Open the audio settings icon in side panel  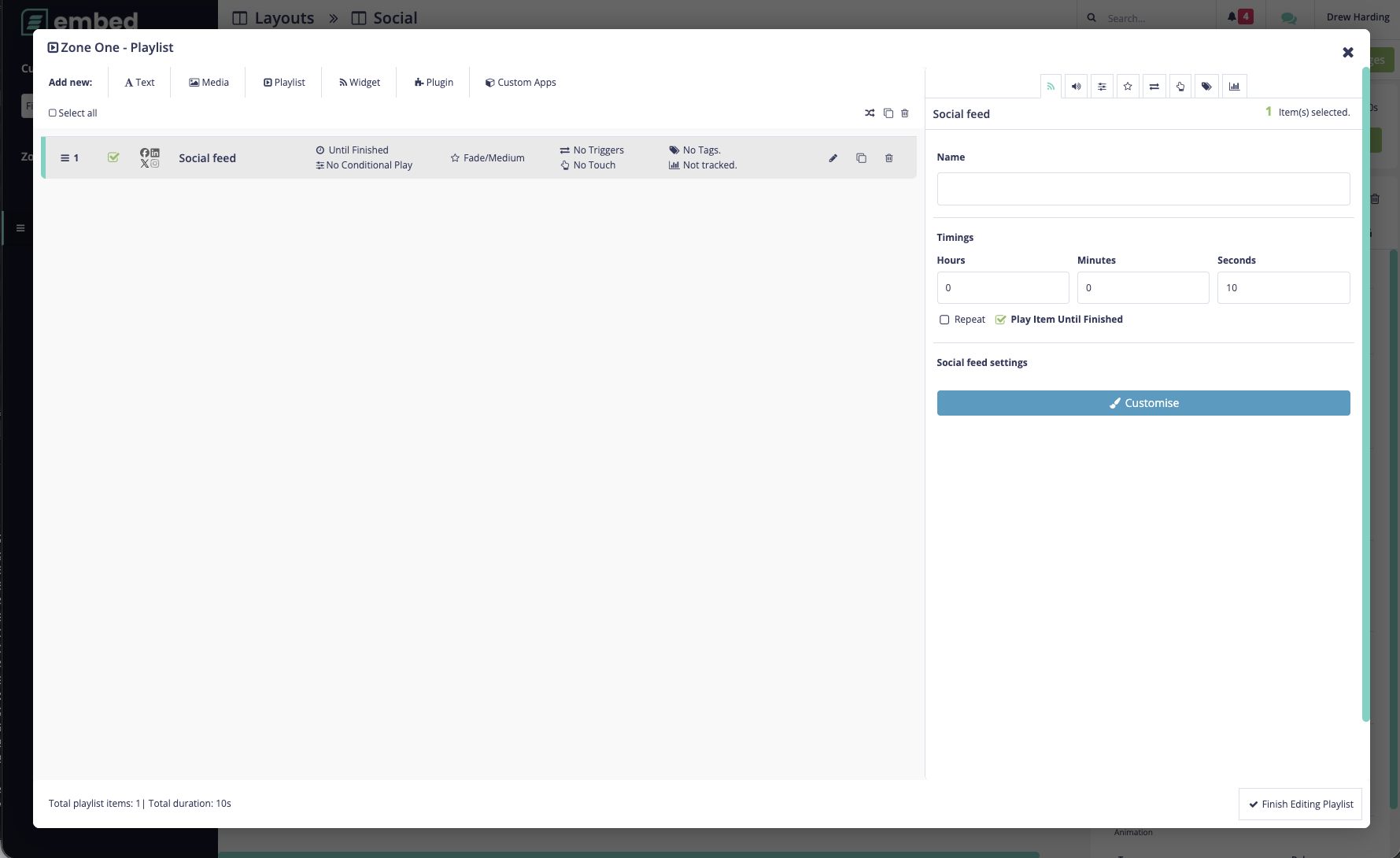pos(1076,86)
